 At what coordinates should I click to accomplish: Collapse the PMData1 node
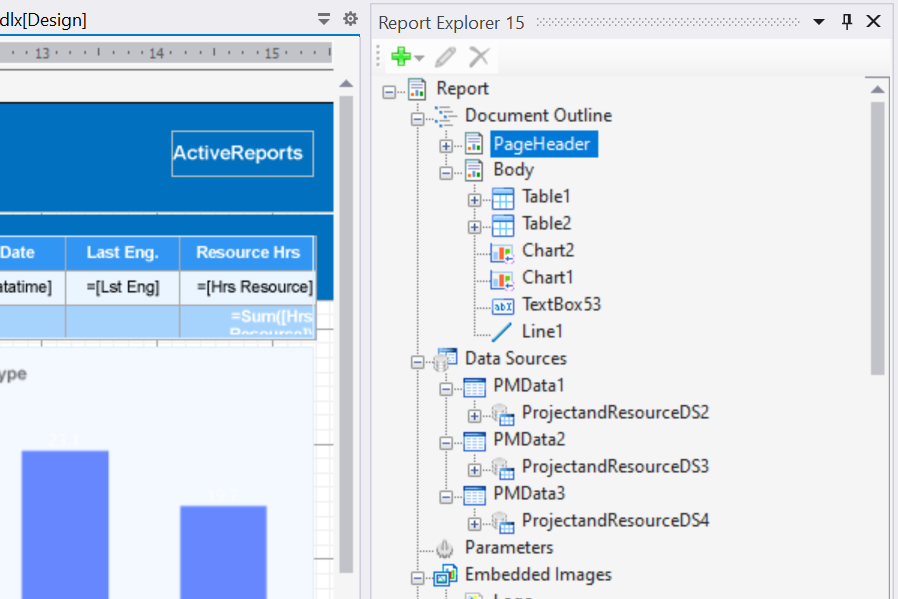446,389
